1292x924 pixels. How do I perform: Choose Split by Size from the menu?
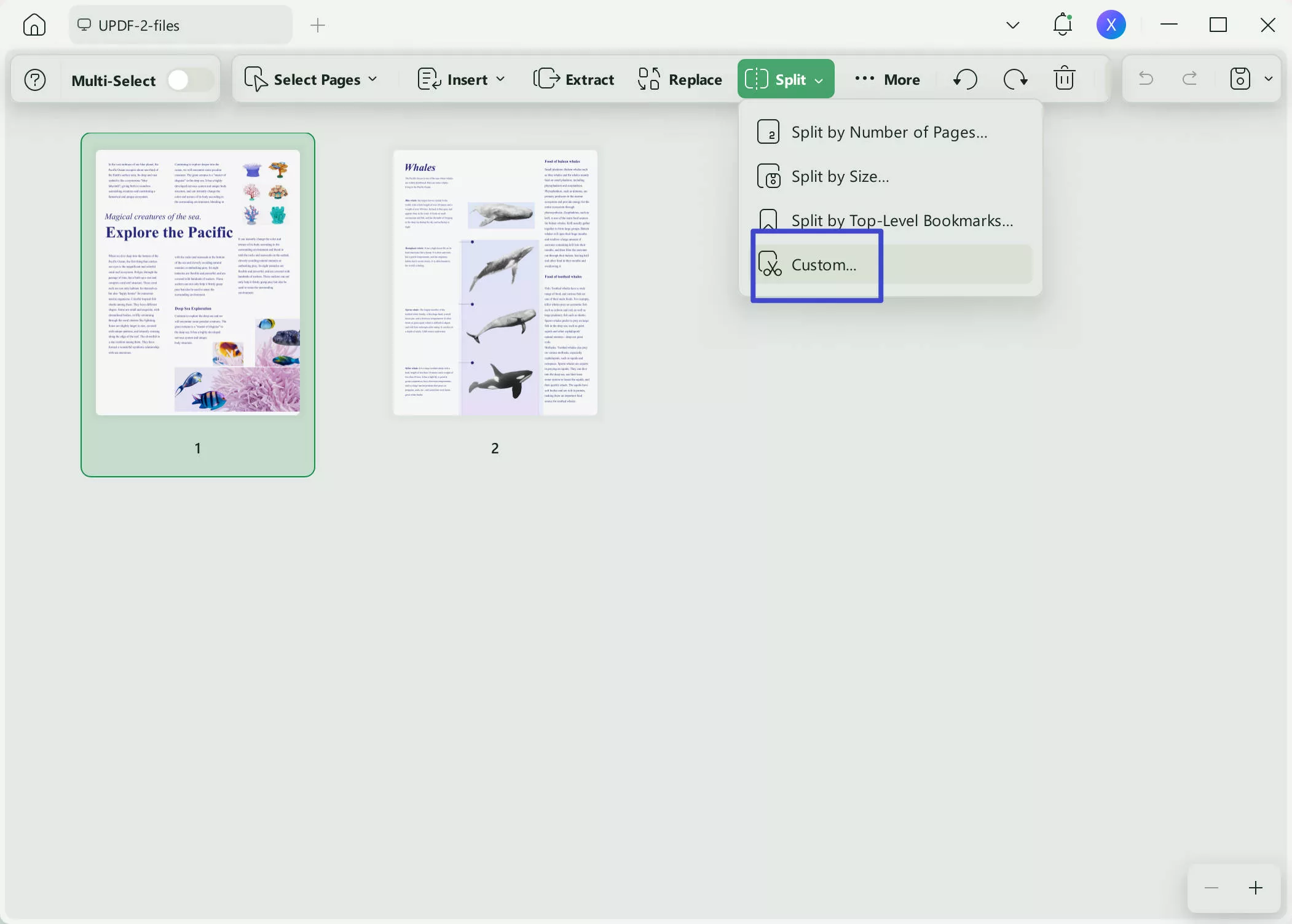click(840, 176)
